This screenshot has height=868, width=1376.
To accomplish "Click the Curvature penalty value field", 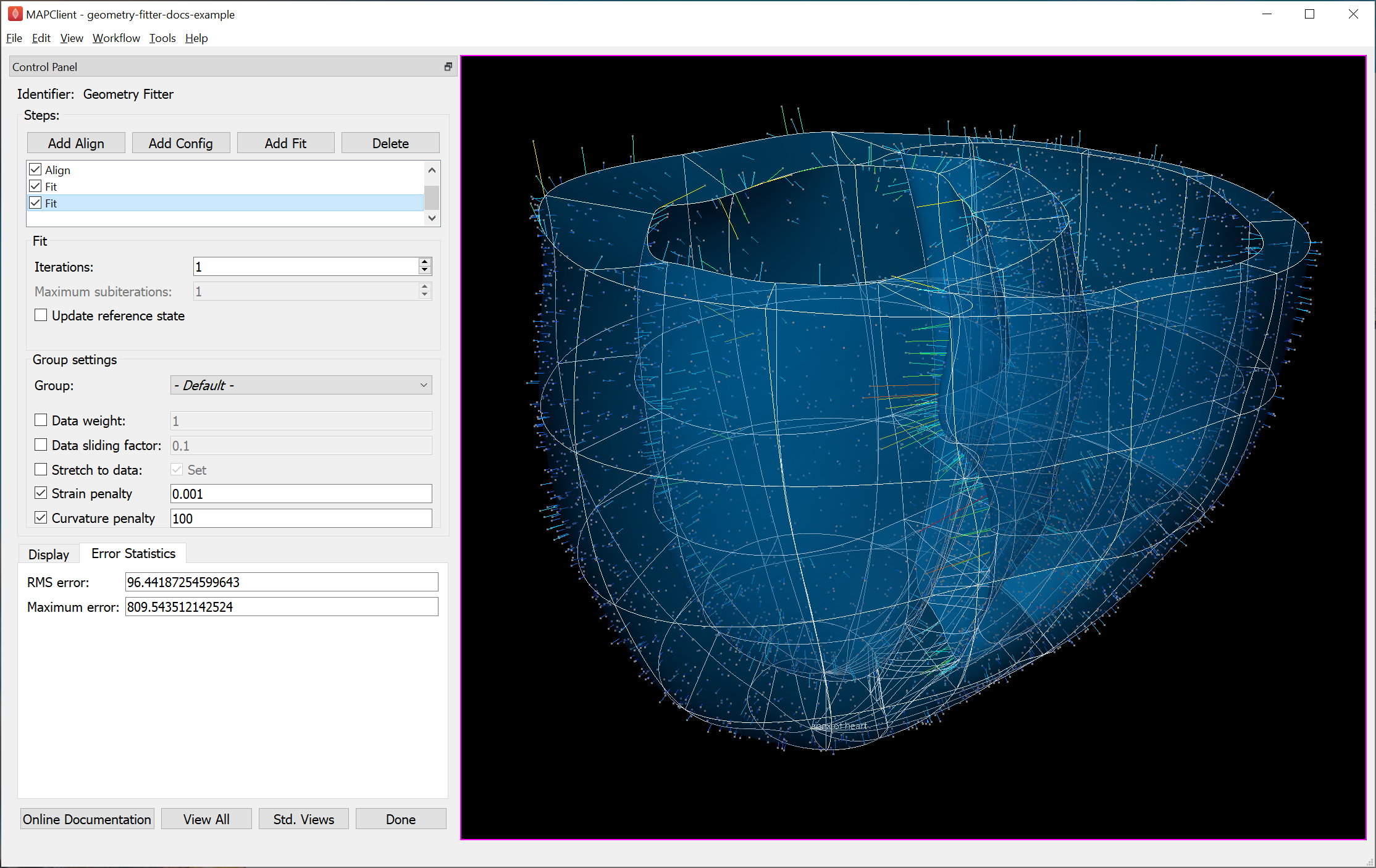I will pyautogui.click(x=301, y=519).
